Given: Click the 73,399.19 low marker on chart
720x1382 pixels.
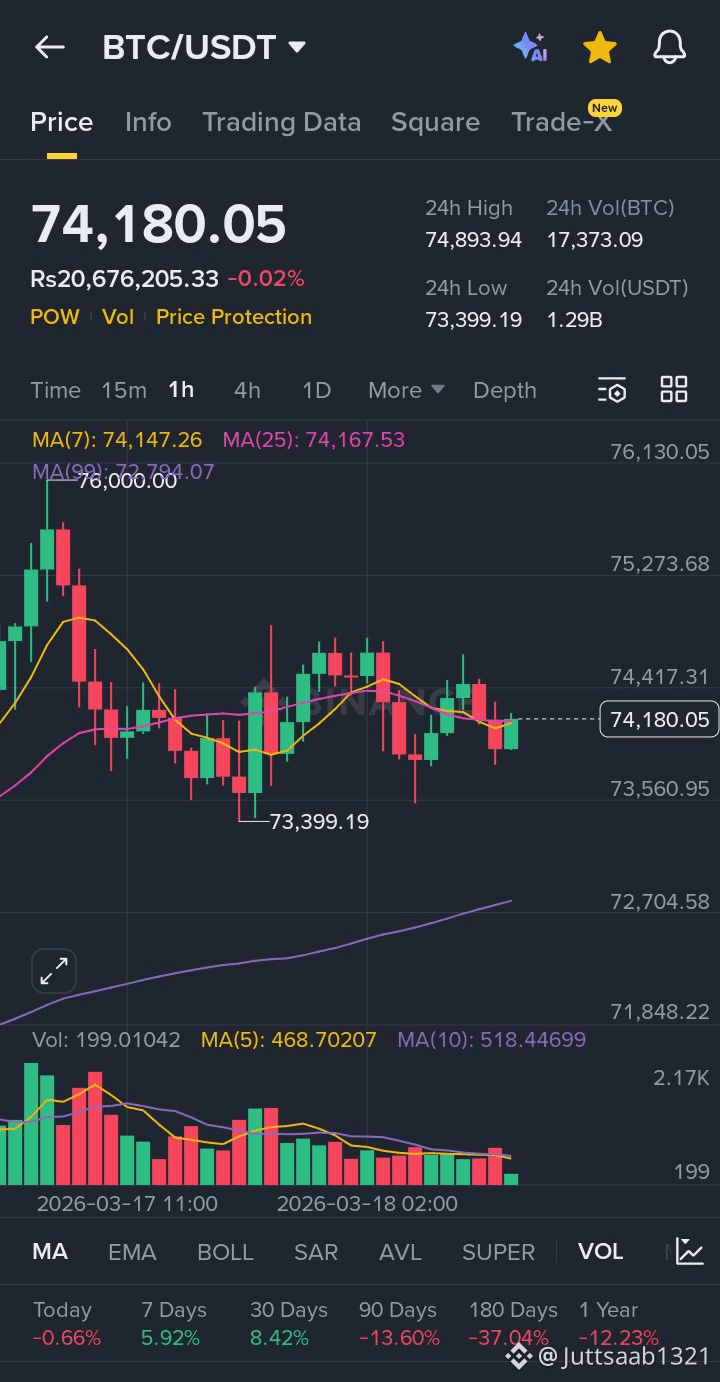Looking at the screenshot, I should click(x=319, y=822).
